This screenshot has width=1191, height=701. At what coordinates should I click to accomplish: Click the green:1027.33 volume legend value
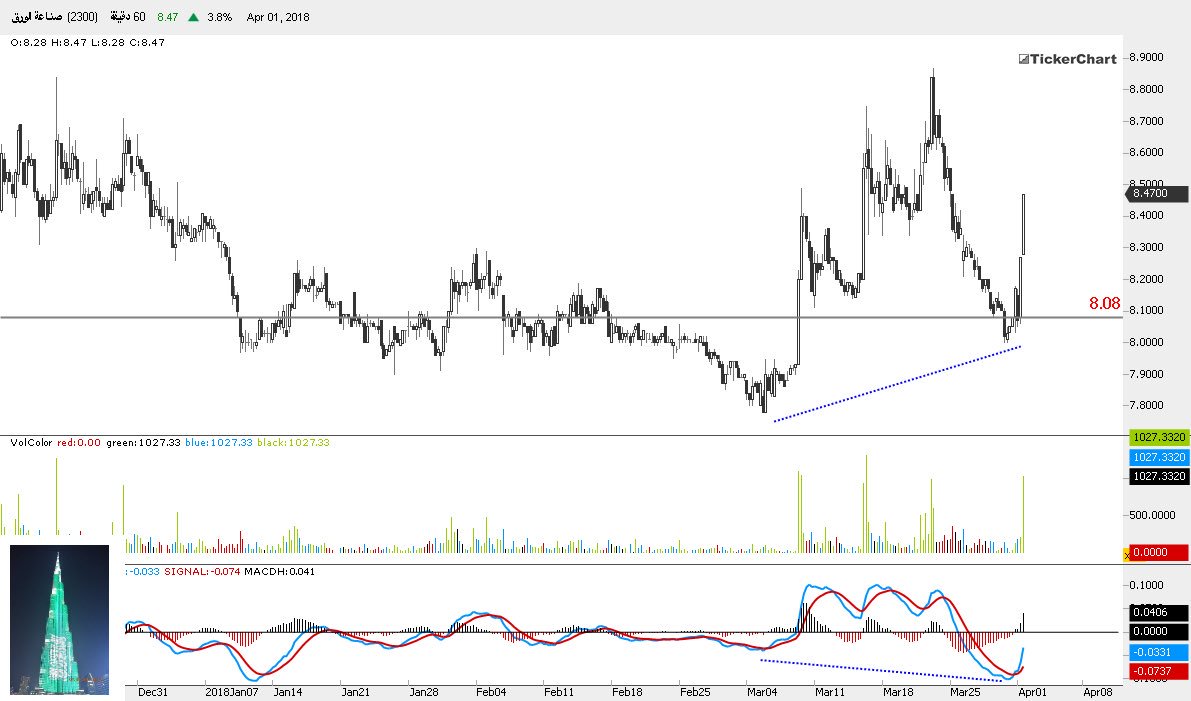pos(143,442)
